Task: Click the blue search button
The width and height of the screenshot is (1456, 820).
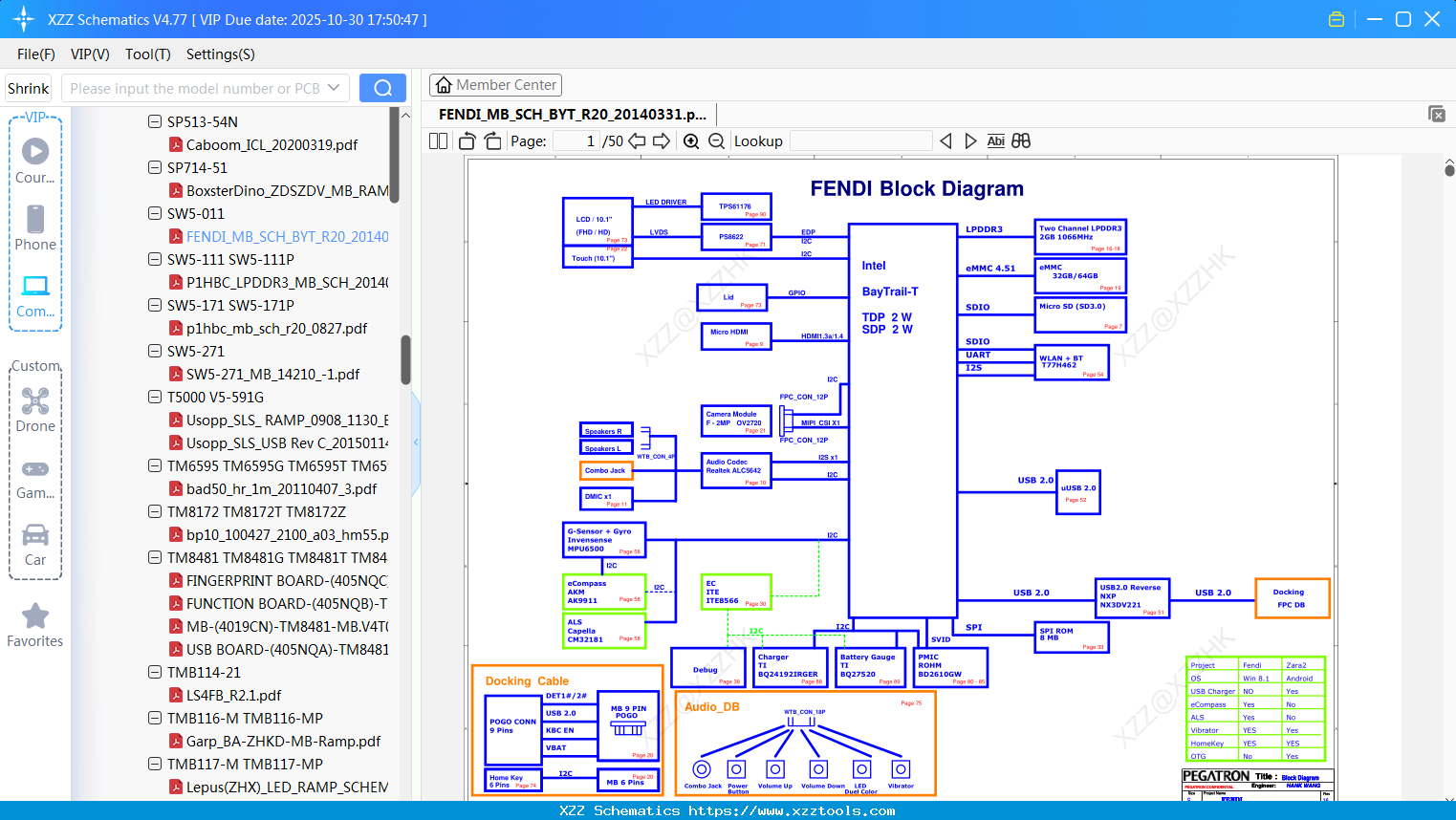Action: tap(382, 88)
